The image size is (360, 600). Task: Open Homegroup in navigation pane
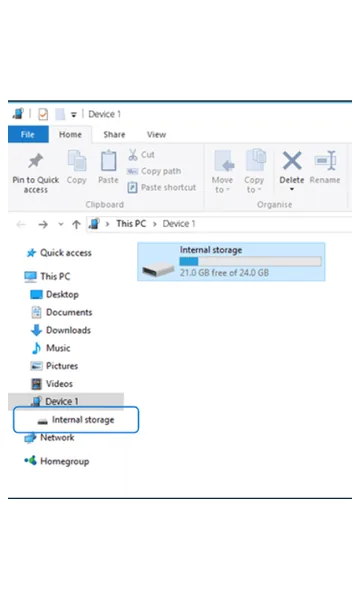(x=57, y=461)
